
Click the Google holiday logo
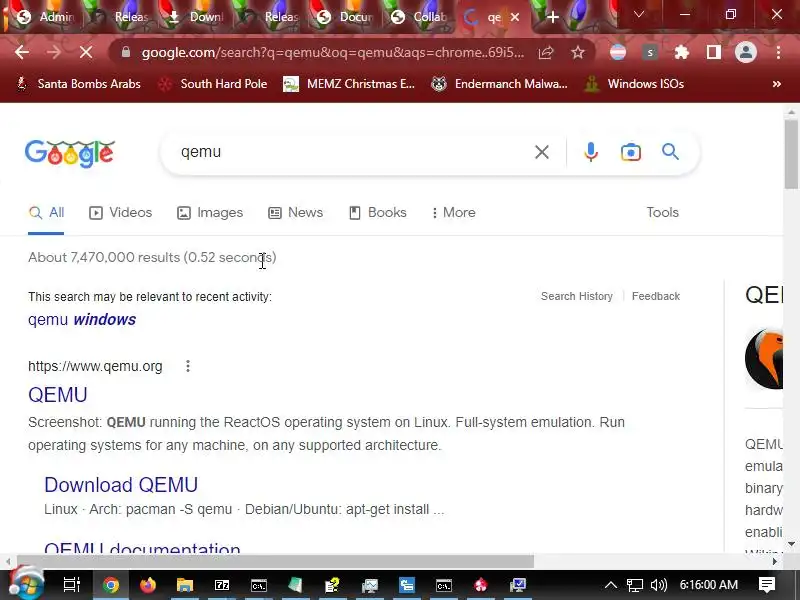[x=70, y=153]
